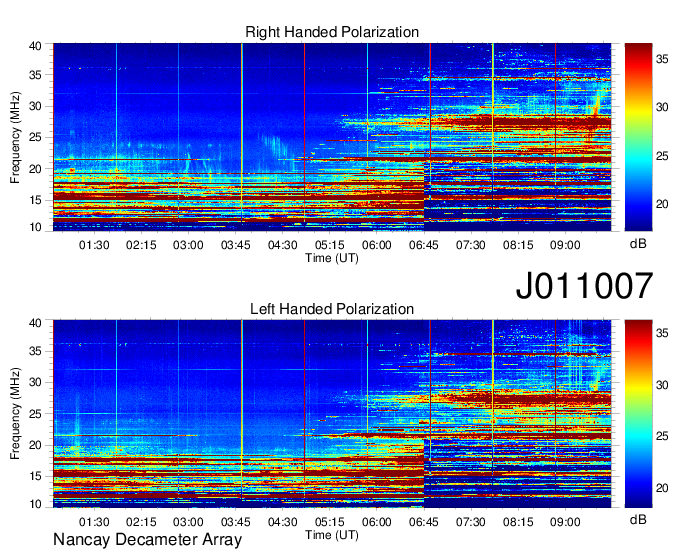Click the 05:15 tick on the right-handed plot
This screenshot has height=552, width=680.
pyautogui.click(x=330, y=245)
